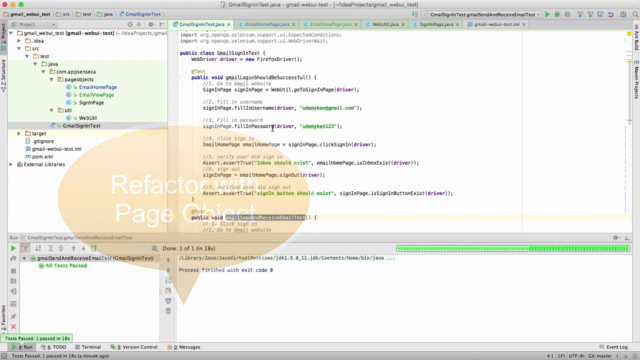Switch to SignInPage.java tab
Viewport: 640px width, 360px height.
(x=436, y=24)
